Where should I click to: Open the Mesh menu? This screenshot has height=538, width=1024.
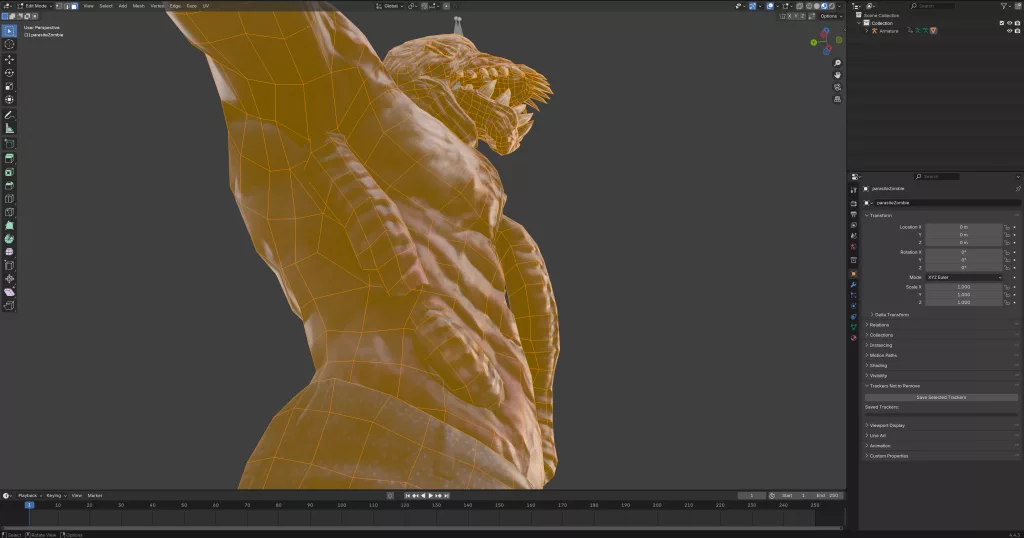coord(138,6)
